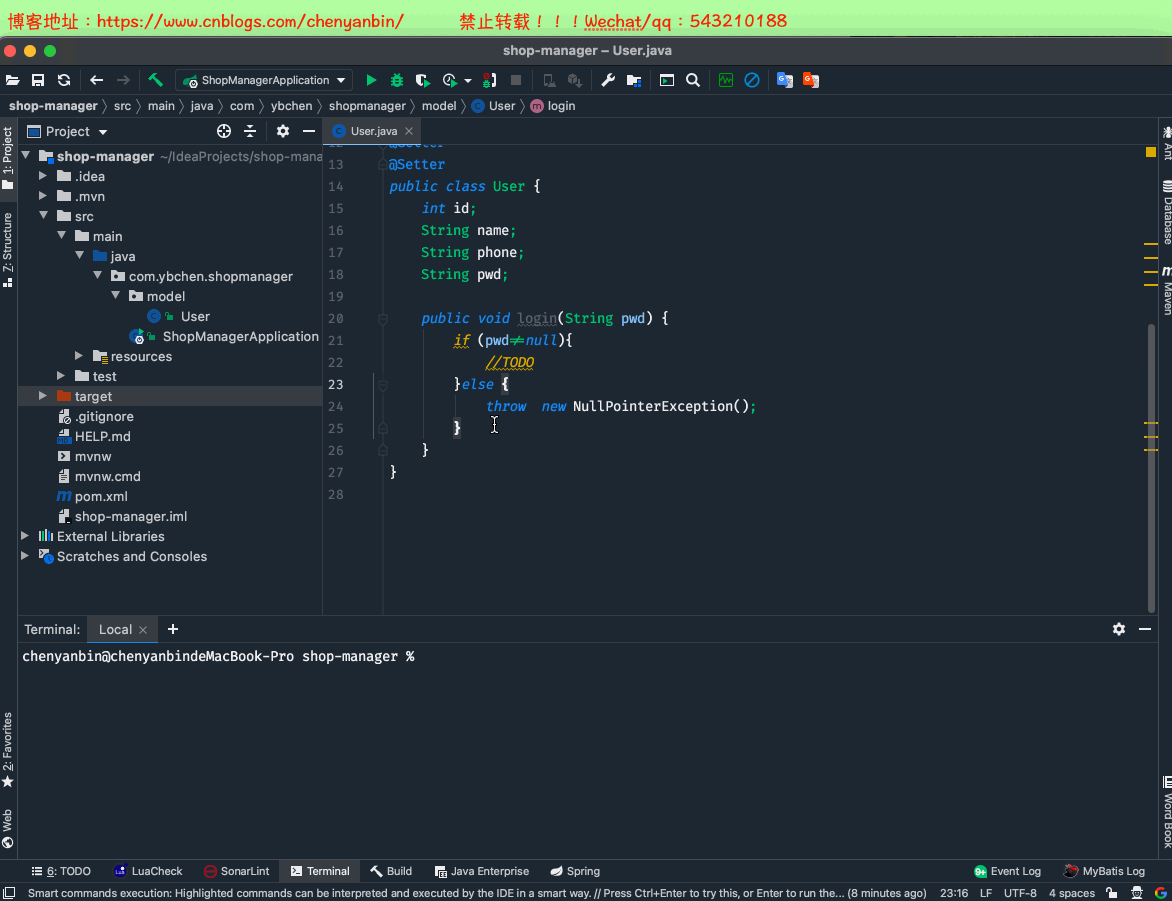The image size is (1172, 901).
Task: Open the ShopManagerApplication run configuration dropdown
Action: coord(265,80)
